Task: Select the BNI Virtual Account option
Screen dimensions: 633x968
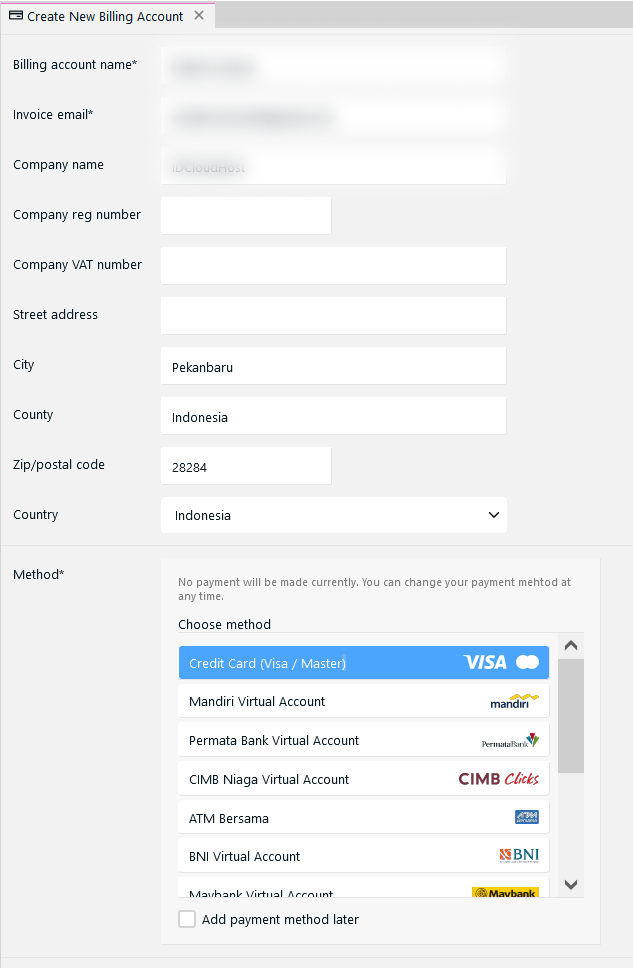Action: (300, 855)
